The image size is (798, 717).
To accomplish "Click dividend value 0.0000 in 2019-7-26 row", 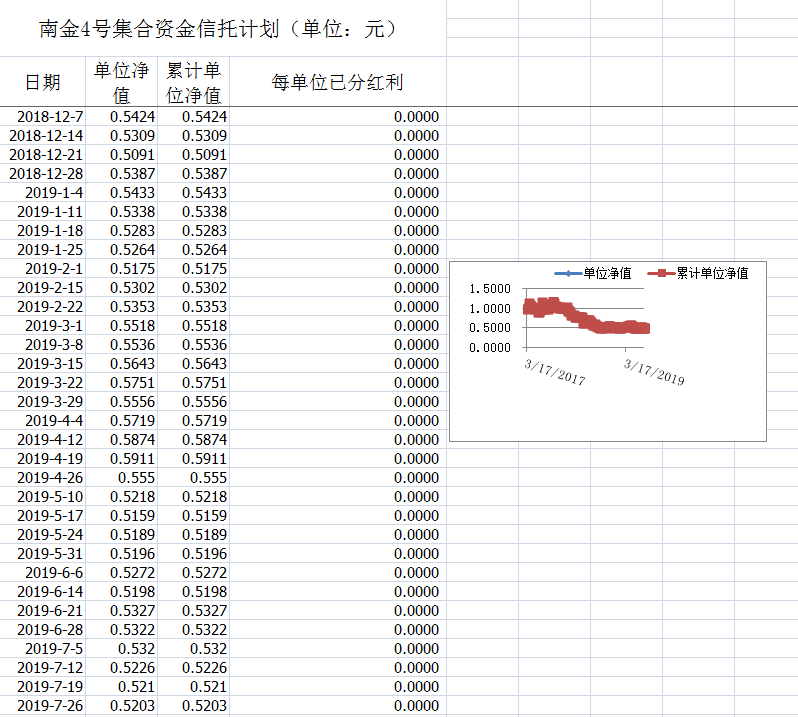I will tap(337, 706).
